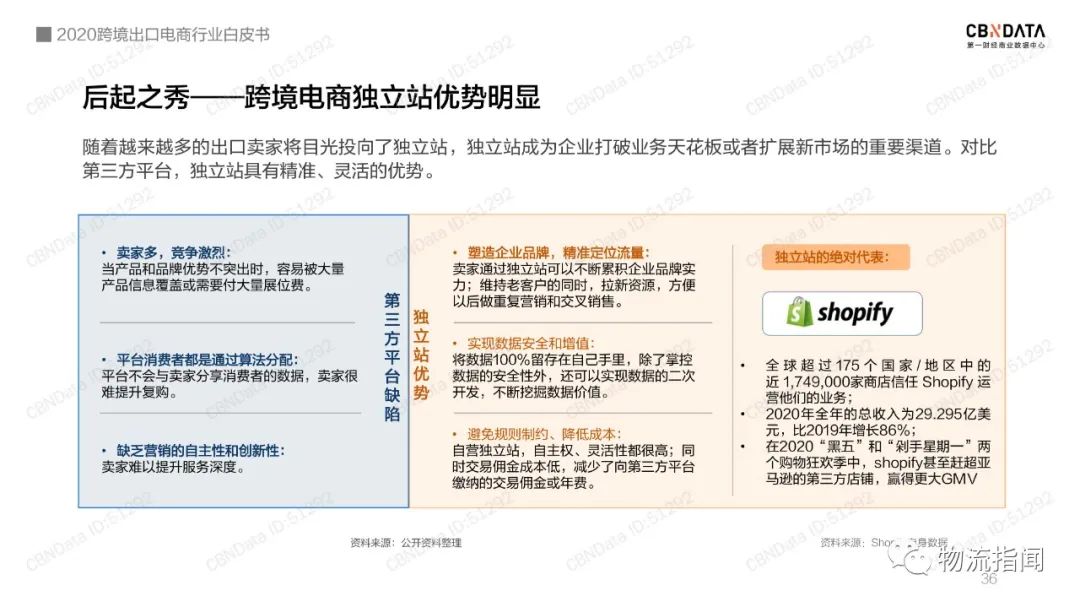Select the header text "2020跨境出口电商行业白皮书"
The height and width of the screenshot is (607, 1080).
pyautogui.click(x=163, y=34)
